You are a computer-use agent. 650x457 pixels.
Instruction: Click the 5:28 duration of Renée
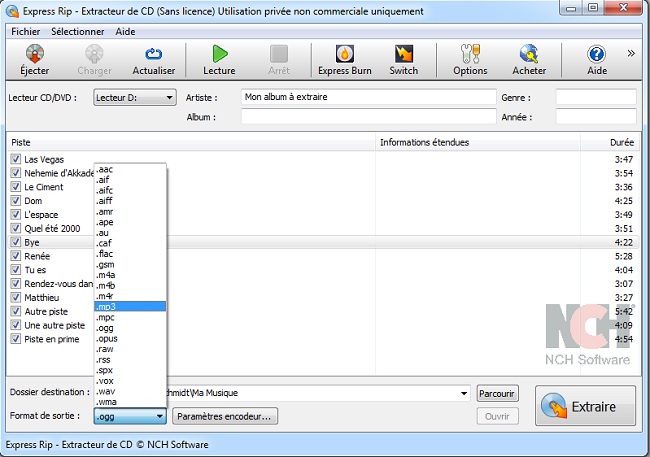coord(623,256)
